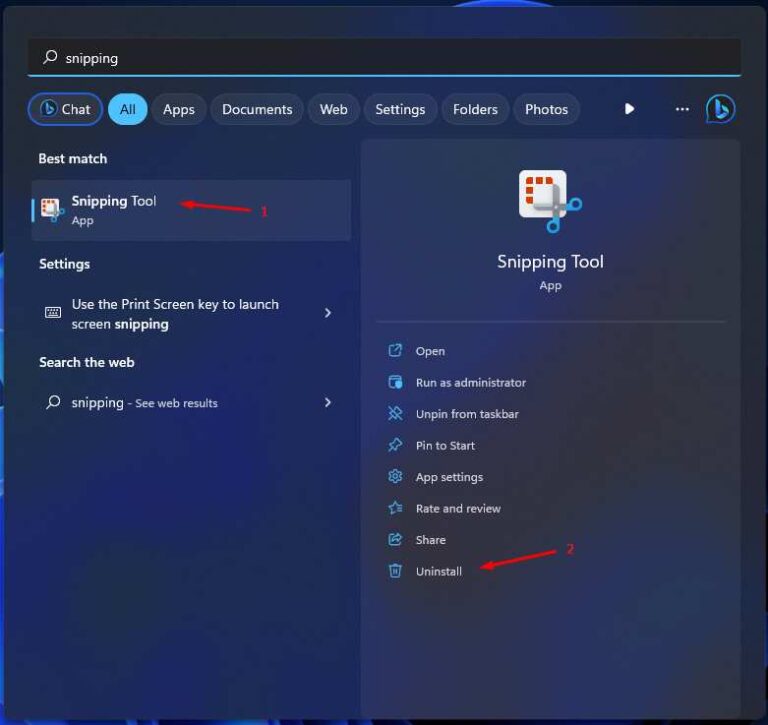Switch to the Web filter tab

334,109
